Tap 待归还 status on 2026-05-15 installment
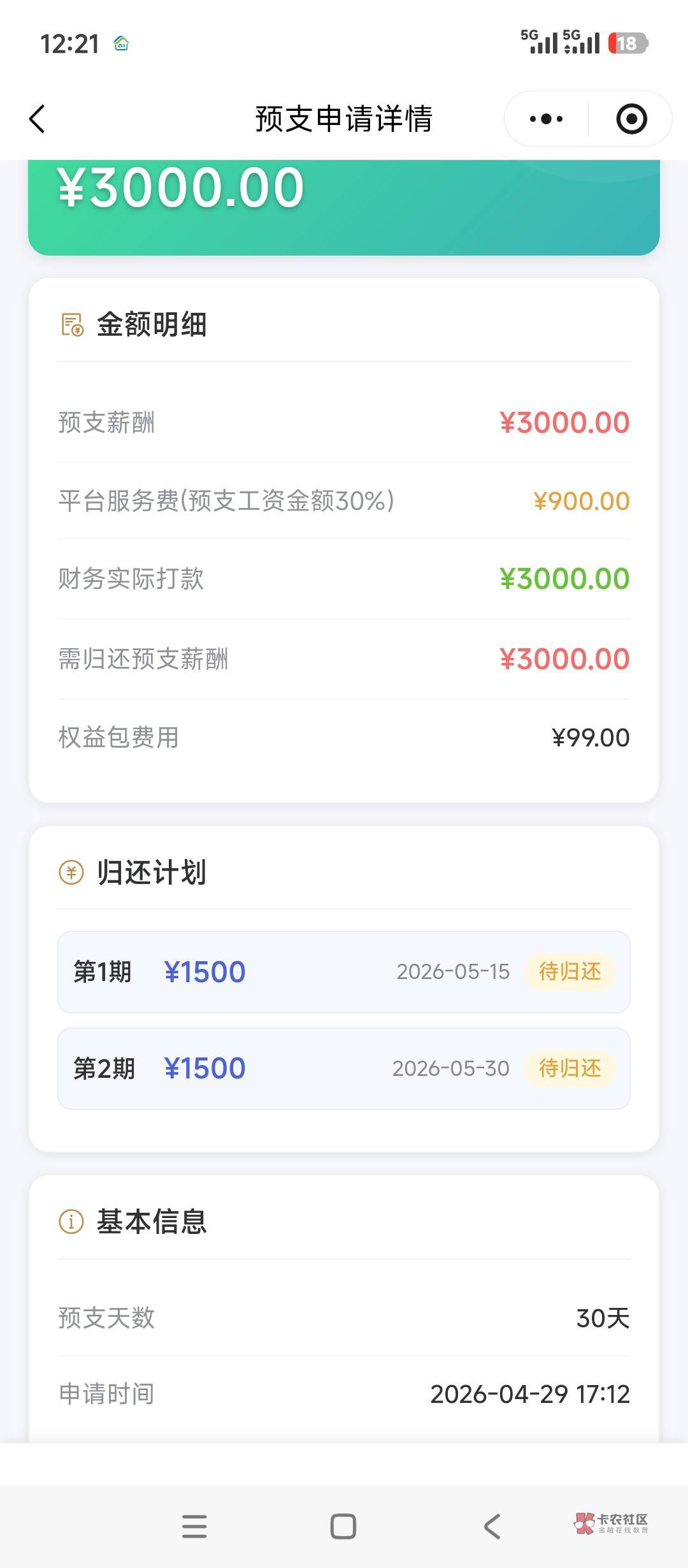This screenshot has height=1568, width=688. 570,972
